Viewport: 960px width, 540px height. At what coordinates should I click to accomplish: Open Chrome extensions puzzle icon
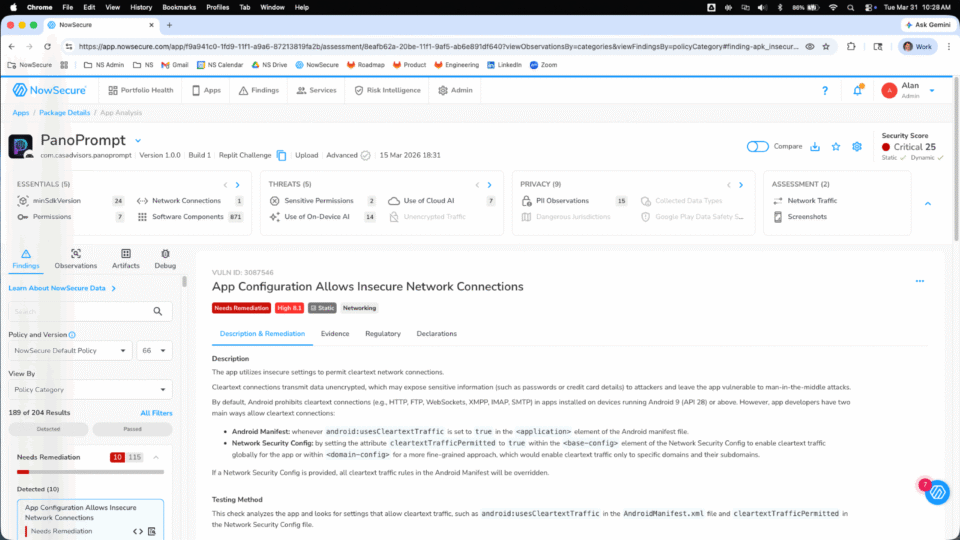point(851,47)
